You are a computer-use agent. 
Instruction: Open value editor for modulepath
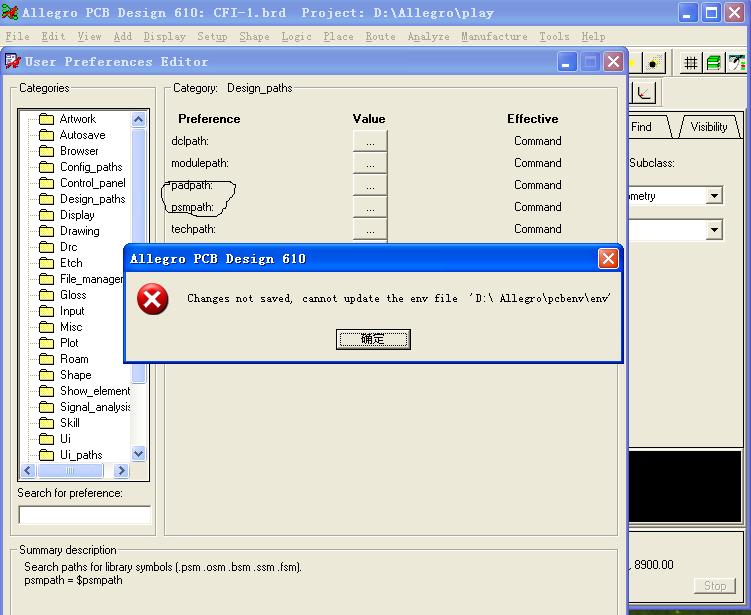pos(370,163)
